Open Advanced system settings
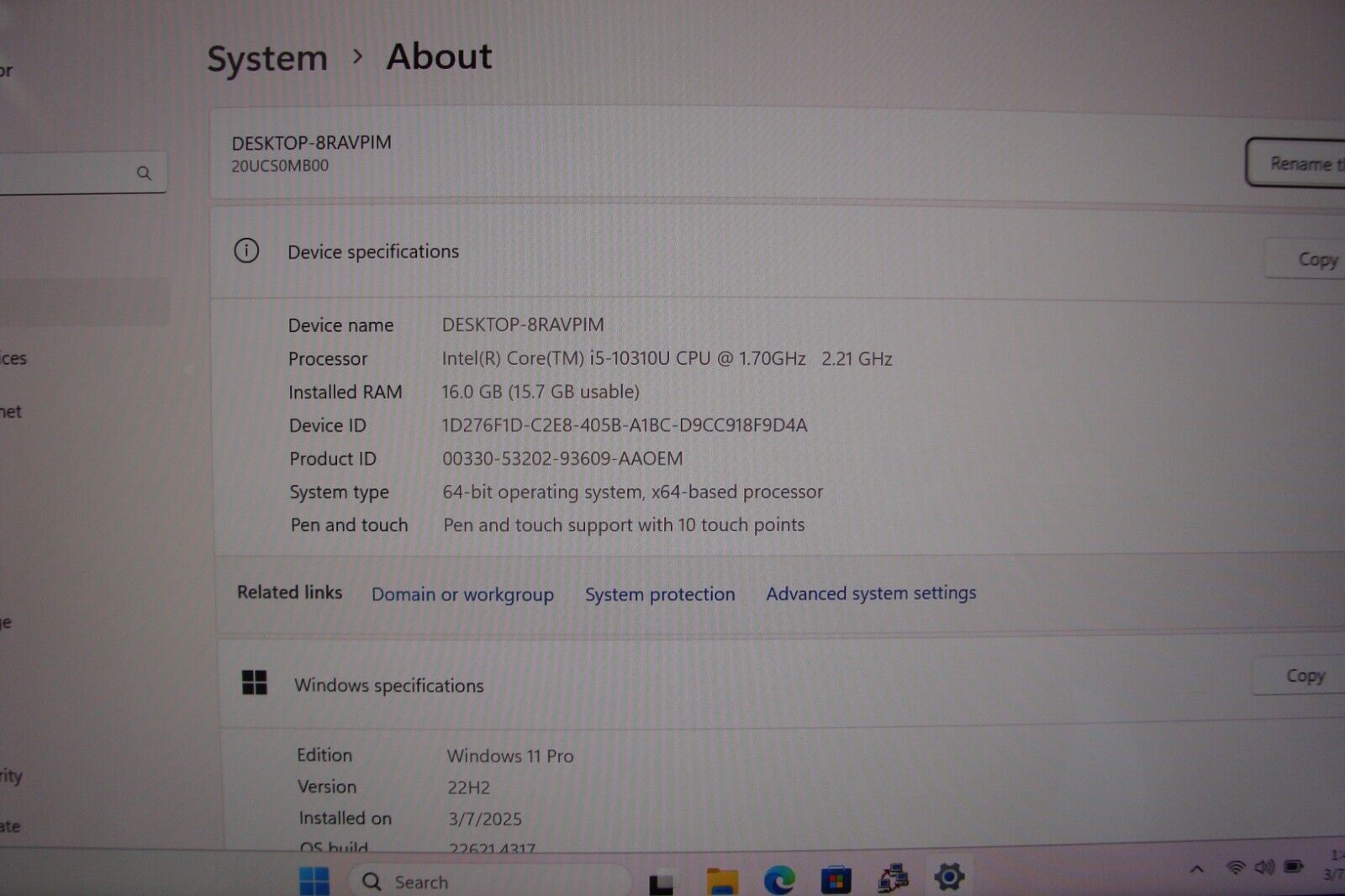This screenshot has height=896, width=1345. pyautogui.click(x=870, y=593)
